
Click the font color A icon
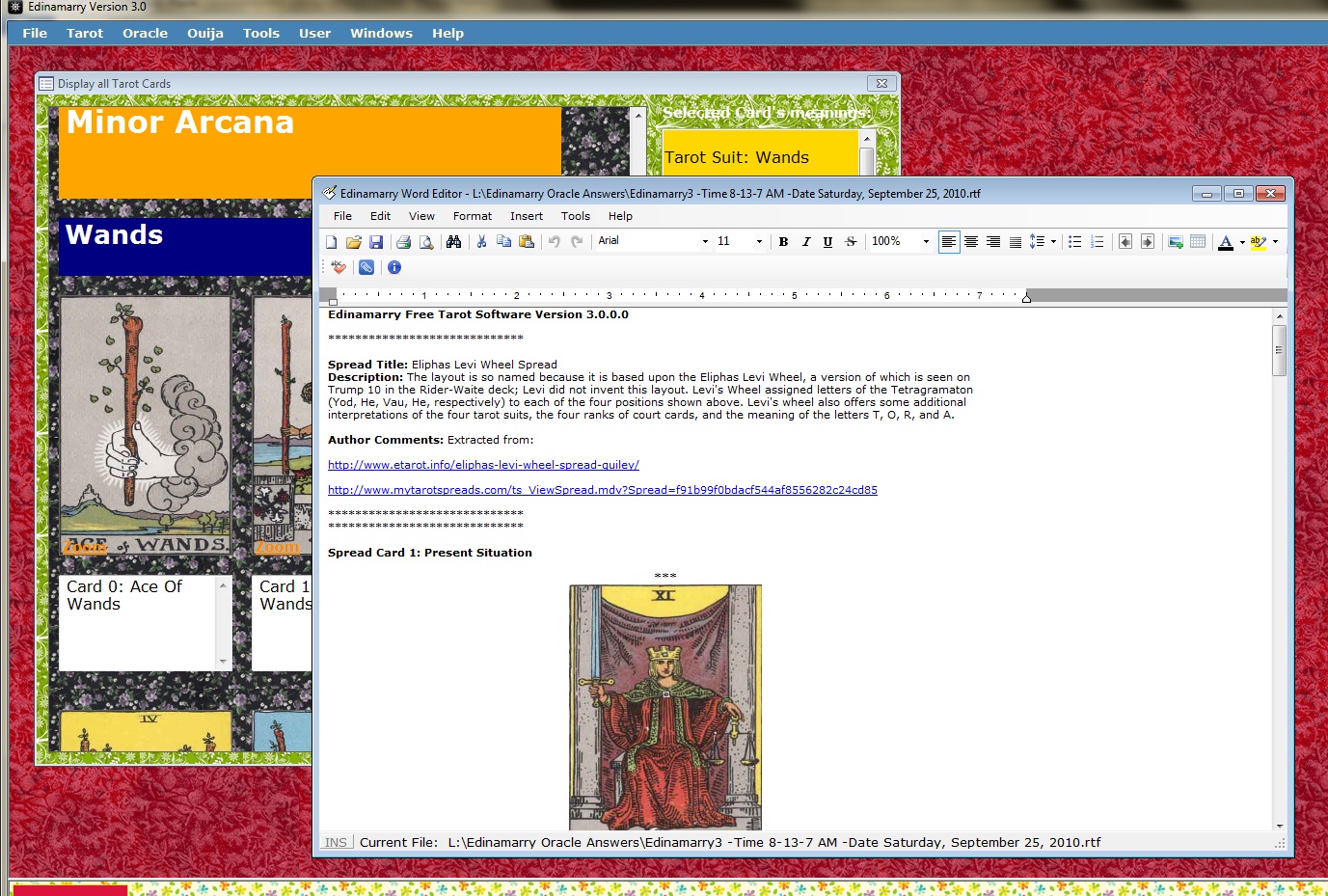tap(1226, 242)
